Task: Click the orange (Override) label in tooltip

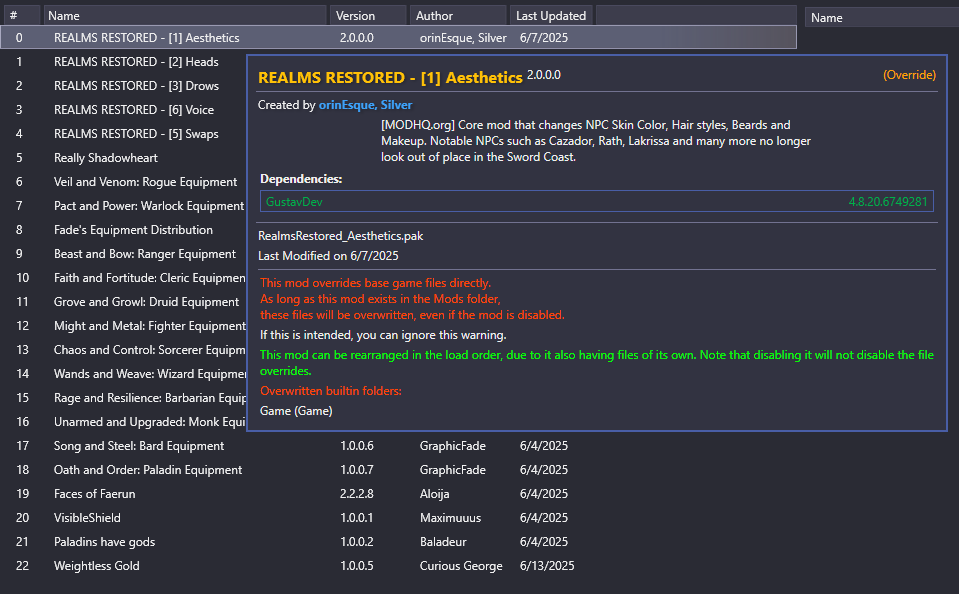Action: point(909,75)
